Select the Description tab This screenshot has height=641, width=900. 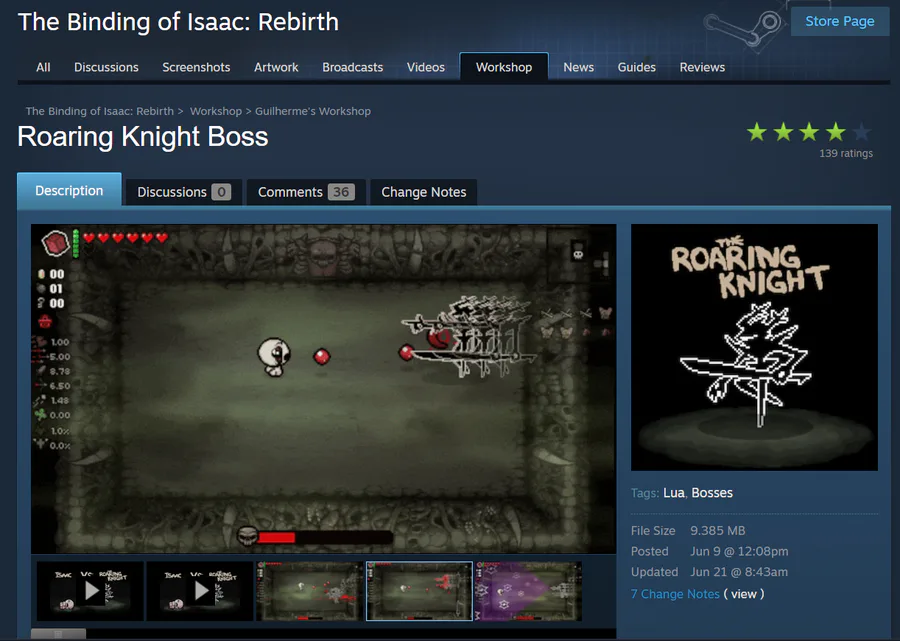[69, 190]
